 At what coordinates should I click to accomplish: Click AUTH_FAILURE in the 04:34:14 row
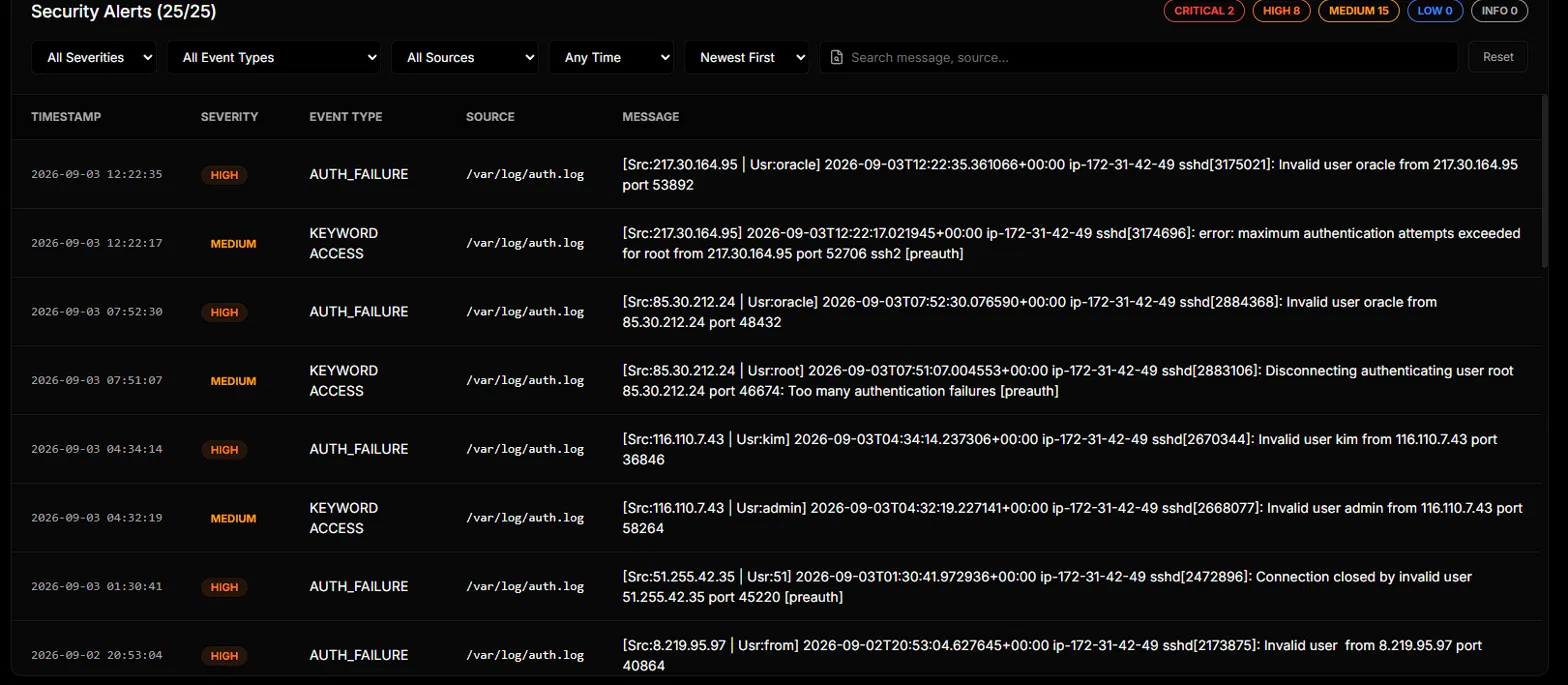tap(359, 450)
